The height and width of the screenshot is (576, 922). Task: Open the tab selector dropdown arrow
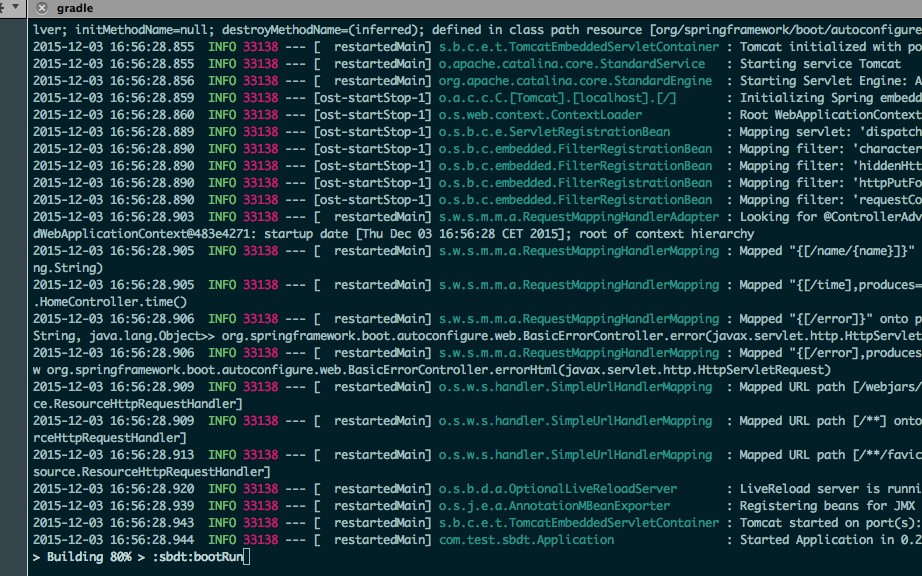[13, 7]
